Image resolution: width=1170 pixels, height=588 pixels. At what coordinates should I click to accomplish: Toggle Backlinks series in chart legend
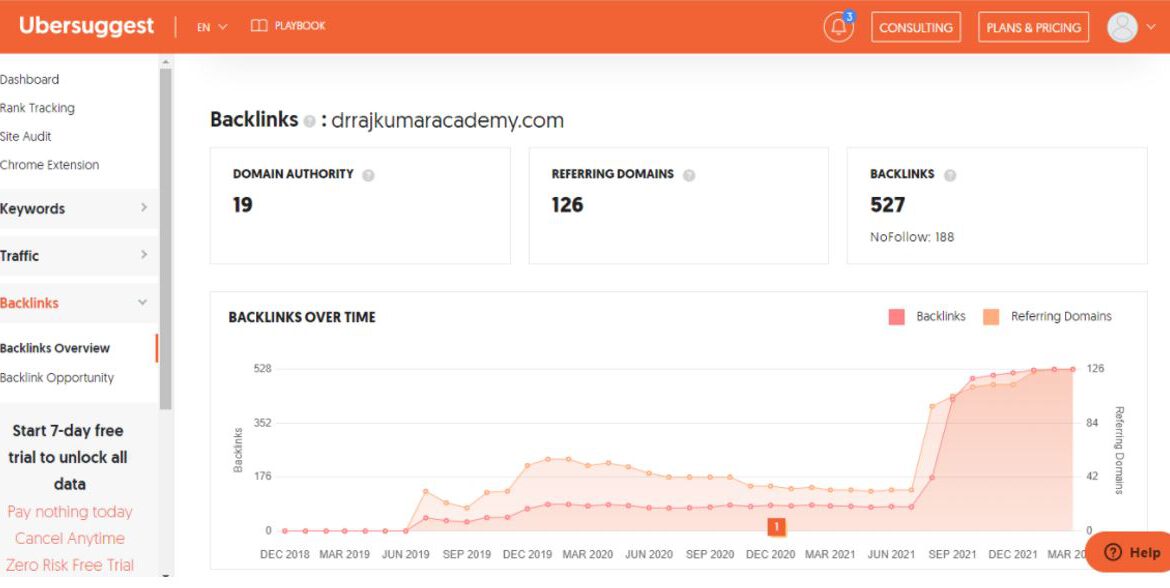pos(896,317)
